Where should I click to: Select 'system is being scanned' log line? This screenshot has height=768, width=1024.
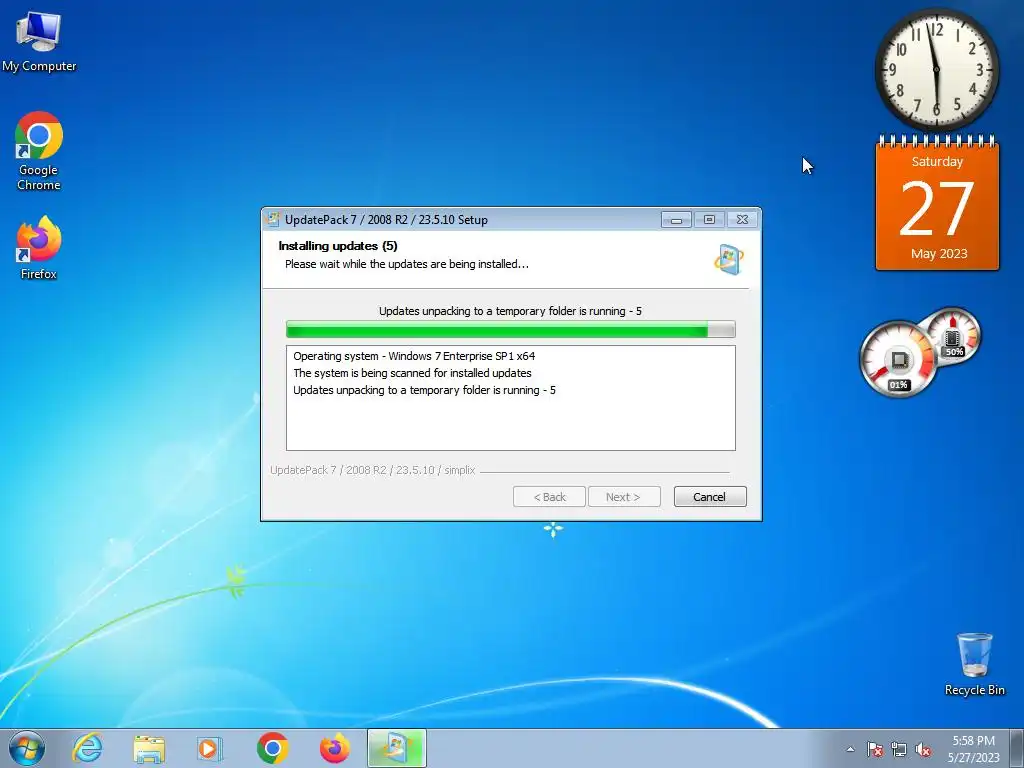pyautogui.click(x=412, y=373)
